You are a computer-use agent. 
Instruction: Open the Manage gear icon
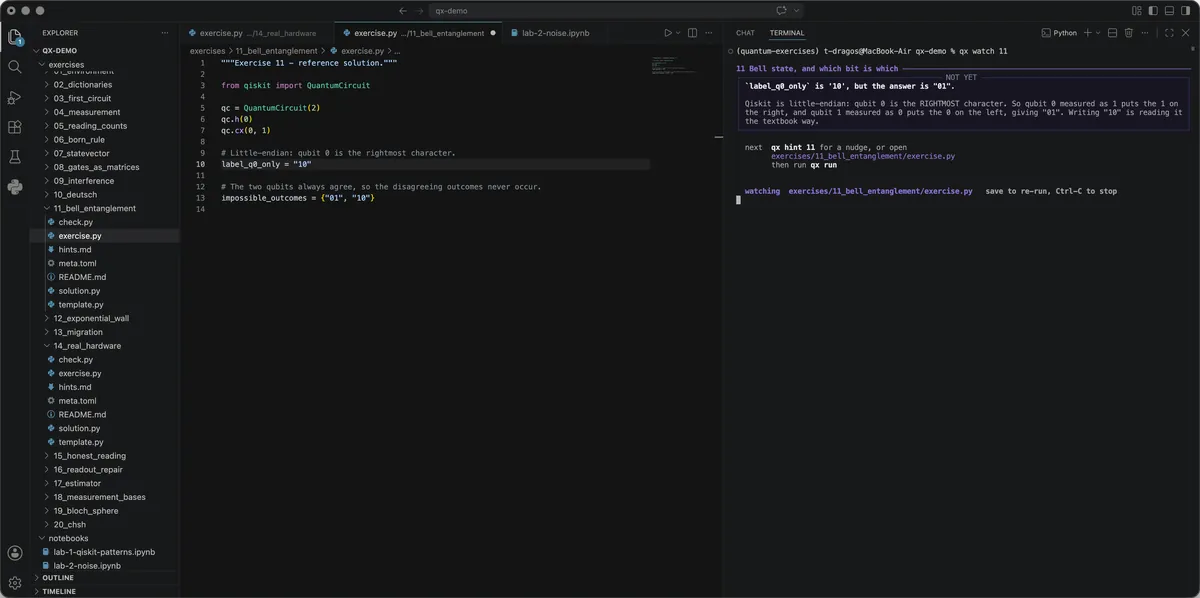pos(15,583)
